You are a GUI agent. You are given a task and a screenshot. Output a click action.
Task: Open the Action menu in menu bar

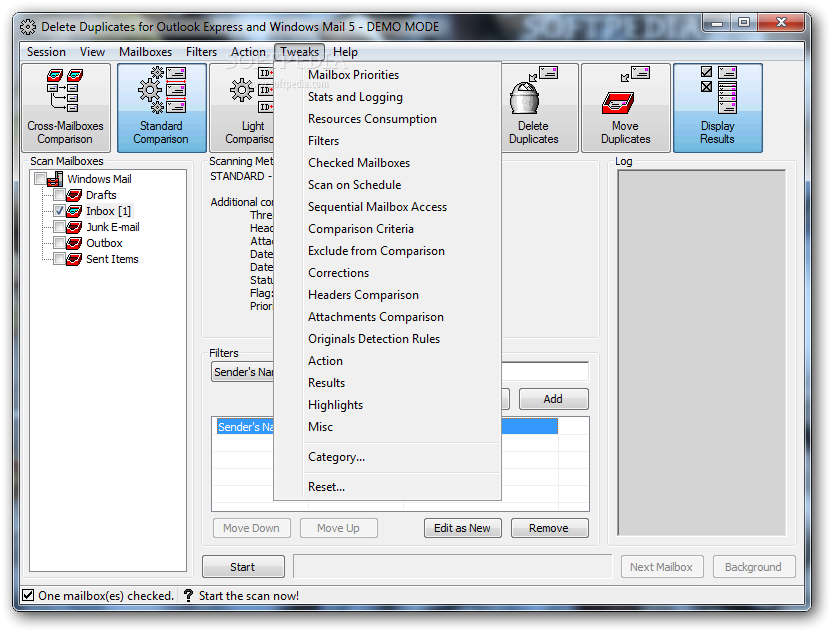(248, 52)
